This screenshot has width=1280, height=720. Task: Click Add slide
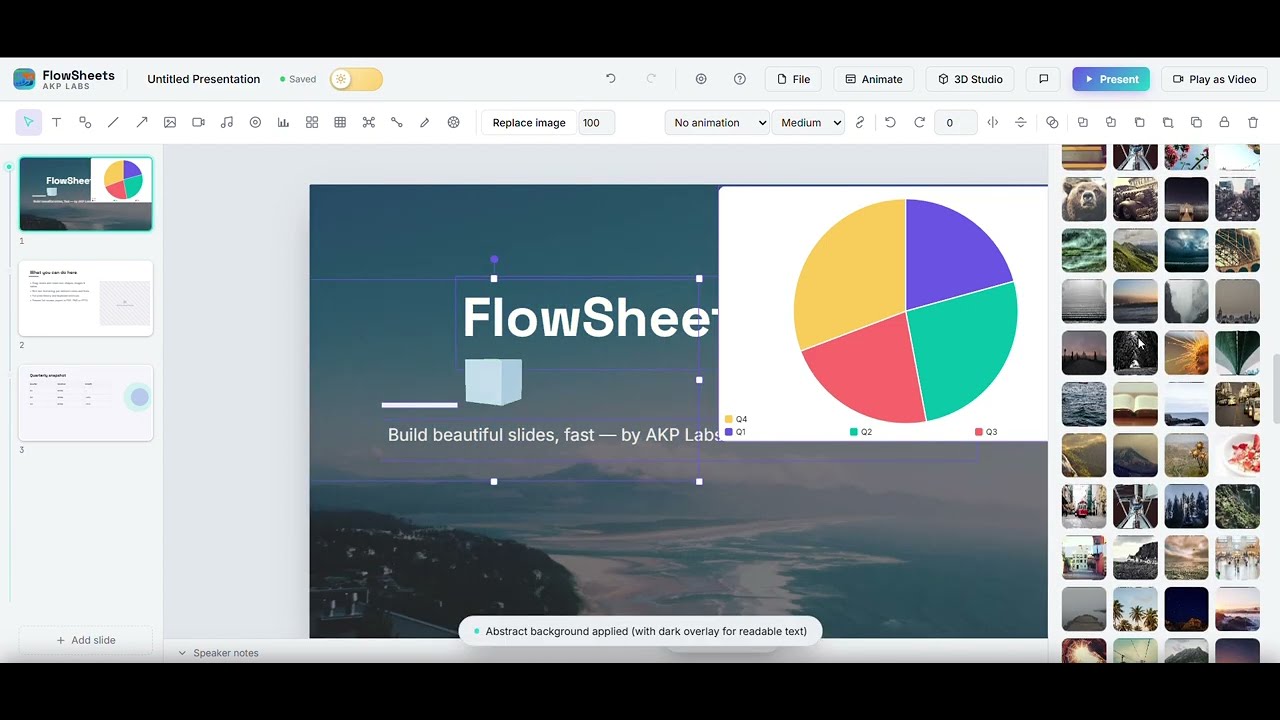(x=86, y=640)
